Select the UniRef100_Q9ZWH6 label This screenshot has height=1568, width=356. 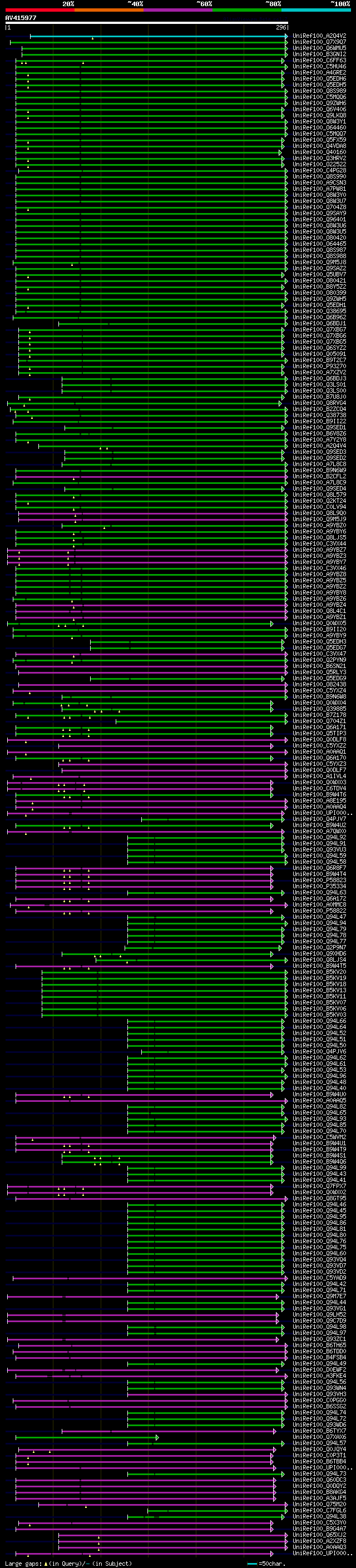tap(319, 103)
